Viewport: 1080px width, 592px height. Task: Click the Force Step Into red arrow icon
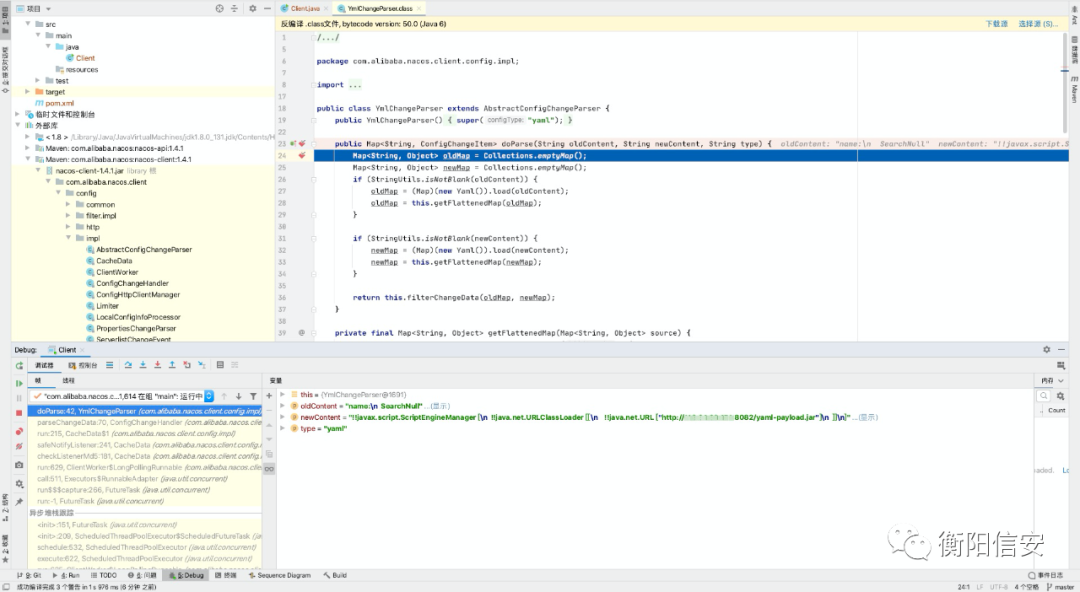click(158, 365)
